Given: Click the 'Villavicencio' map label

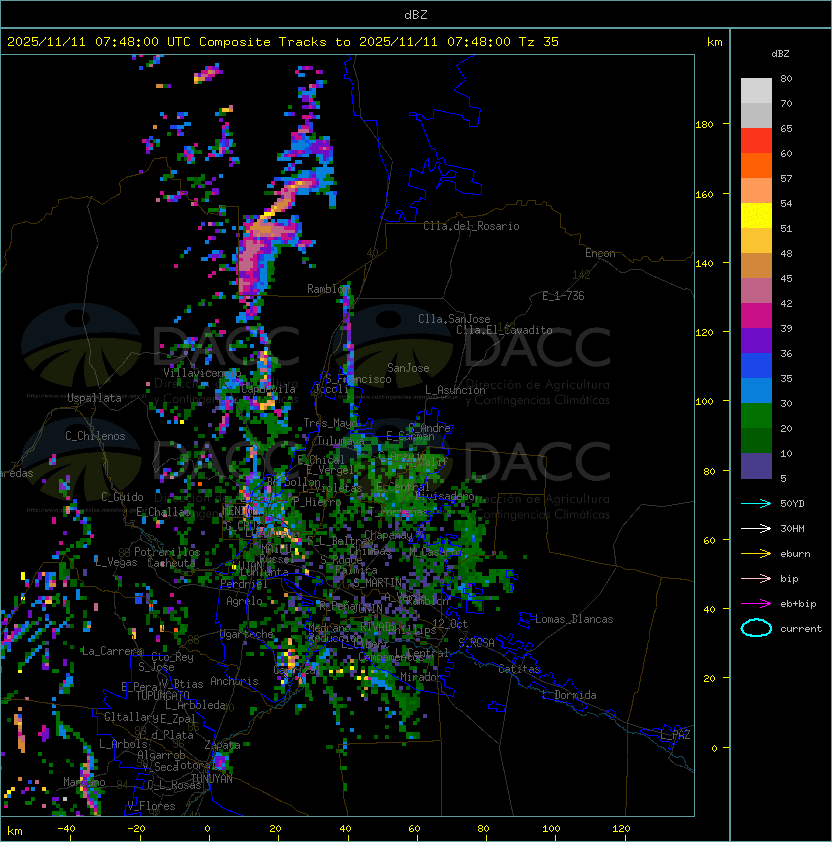Looking at the screenshot, I should (202, 372).
